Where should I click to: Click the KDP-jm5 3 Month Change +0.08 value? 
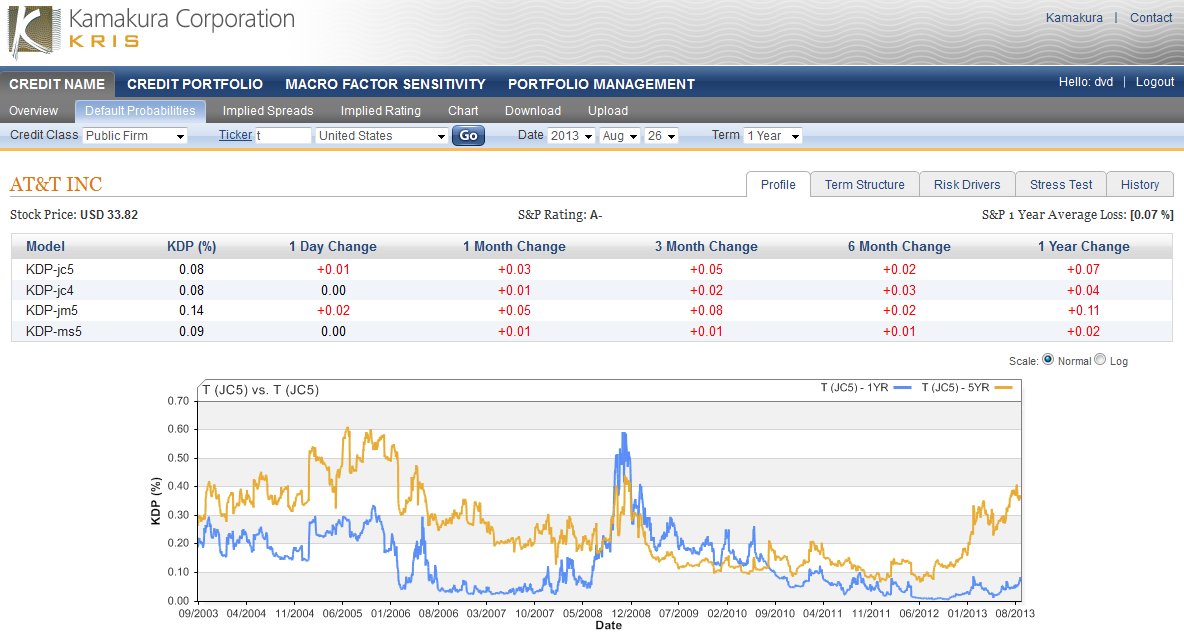tap(706, 310)
